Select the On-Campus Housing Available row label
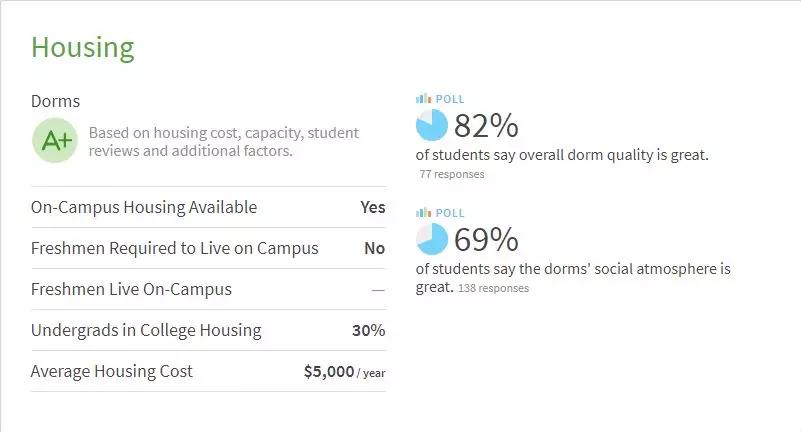Viewport: 801px width, 432px height. 144,207
